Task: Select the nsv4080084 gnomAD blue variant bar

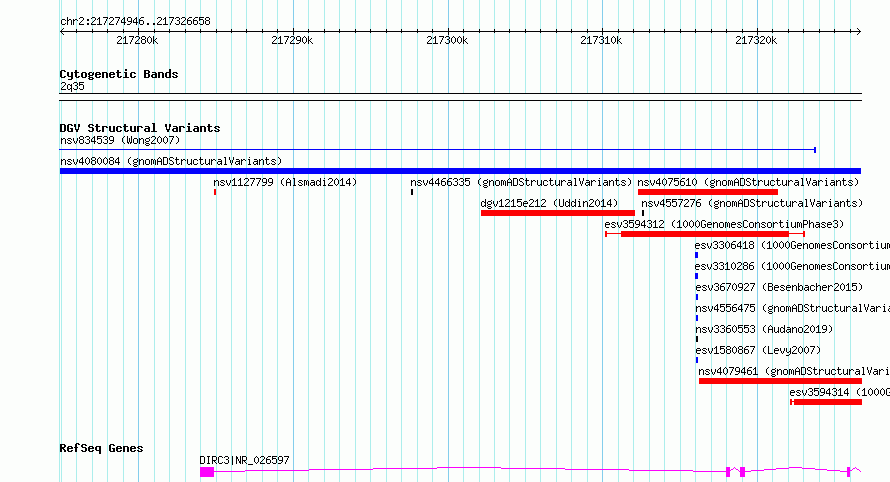Action: tap(460, 171)
